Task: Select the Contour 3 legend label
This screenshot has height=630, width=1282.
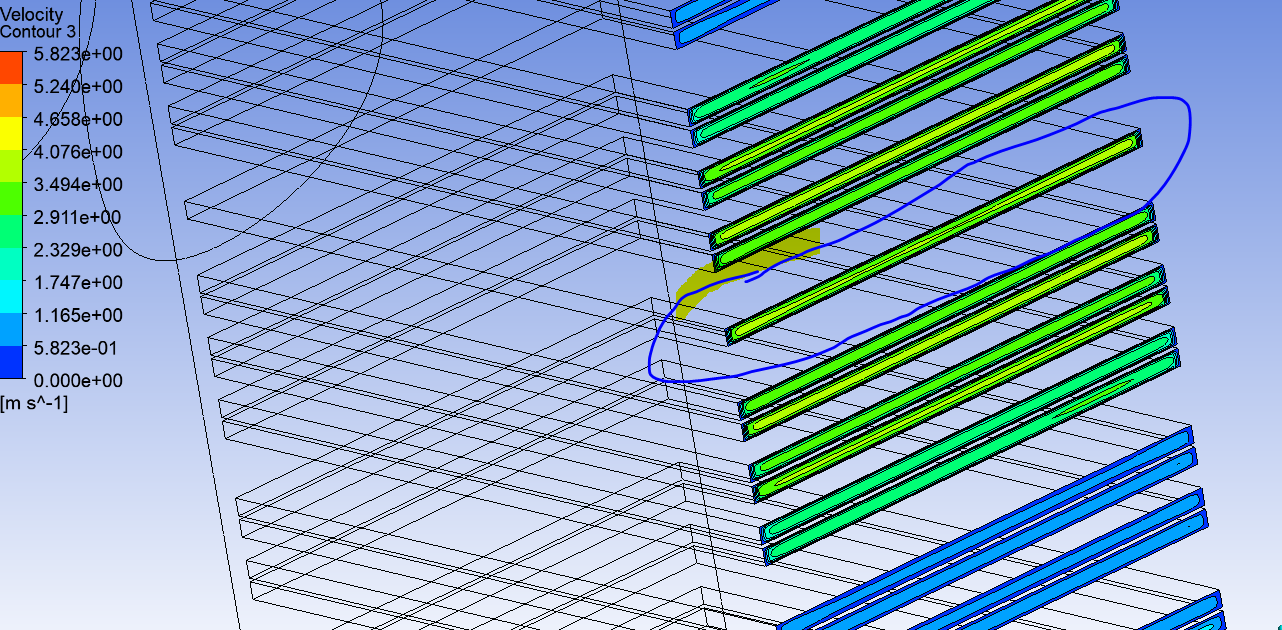Action: [x=38, y=32]
